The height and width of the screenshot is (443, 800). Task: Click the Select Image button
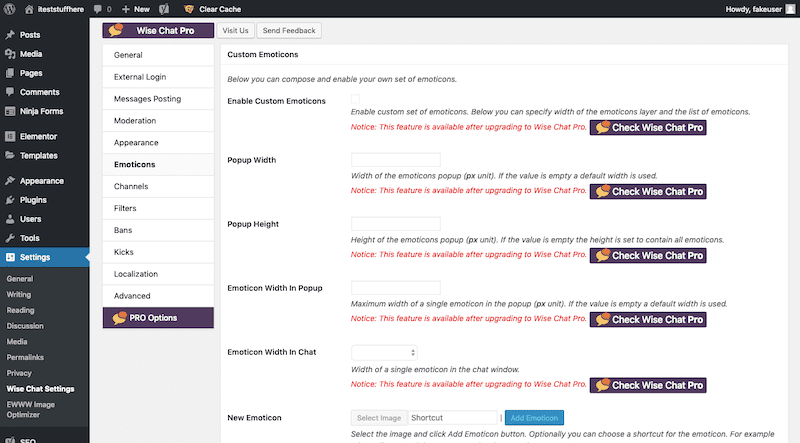coord(379,418)
